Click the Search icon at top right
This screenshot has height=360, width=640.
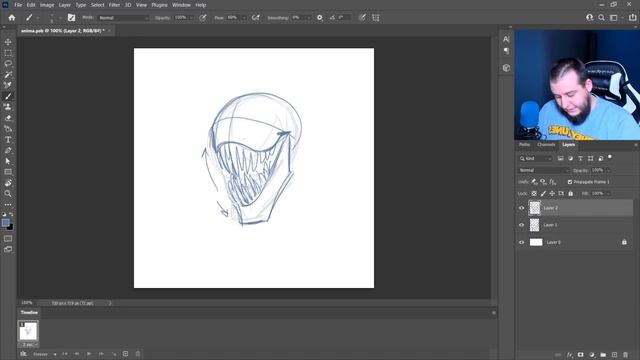coord(602,18)
